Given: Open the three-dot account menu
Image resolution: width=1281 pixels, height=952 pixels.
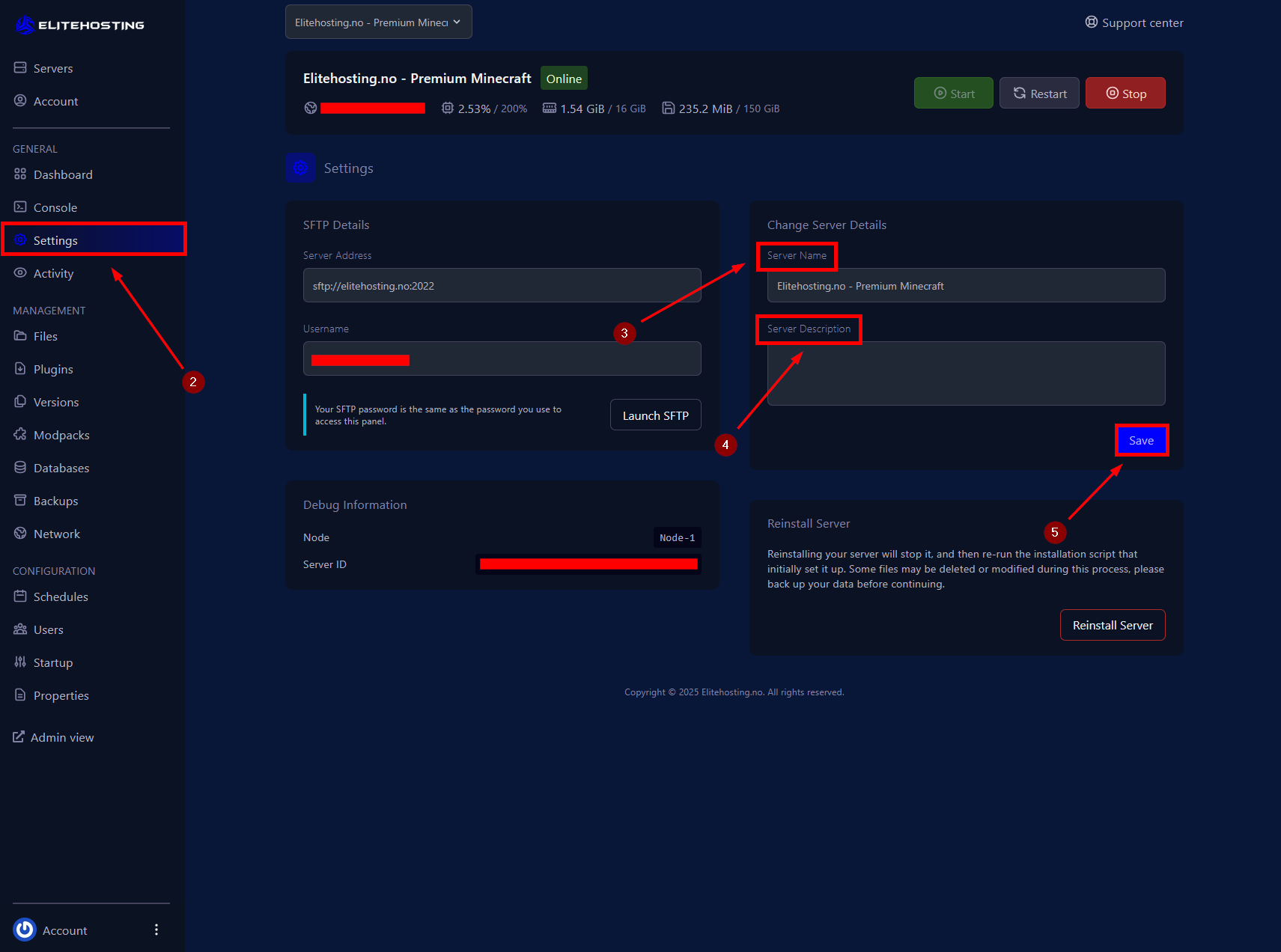Looking at the screenshot, I should tap(156, 930).
